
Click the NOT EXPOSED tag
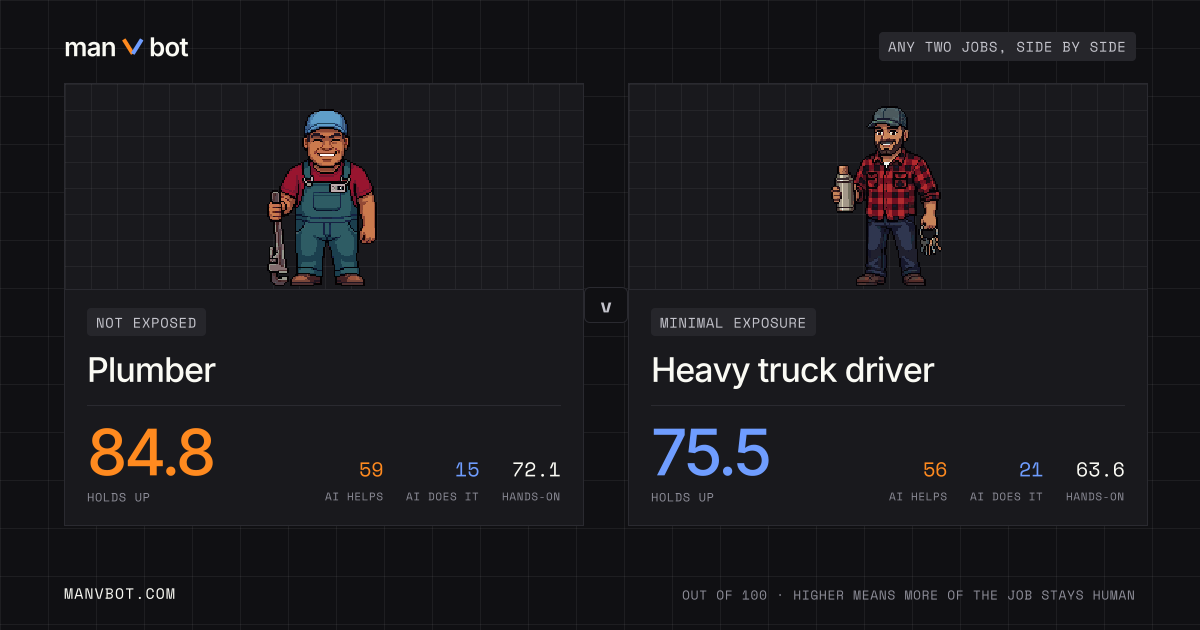(147, 322)
